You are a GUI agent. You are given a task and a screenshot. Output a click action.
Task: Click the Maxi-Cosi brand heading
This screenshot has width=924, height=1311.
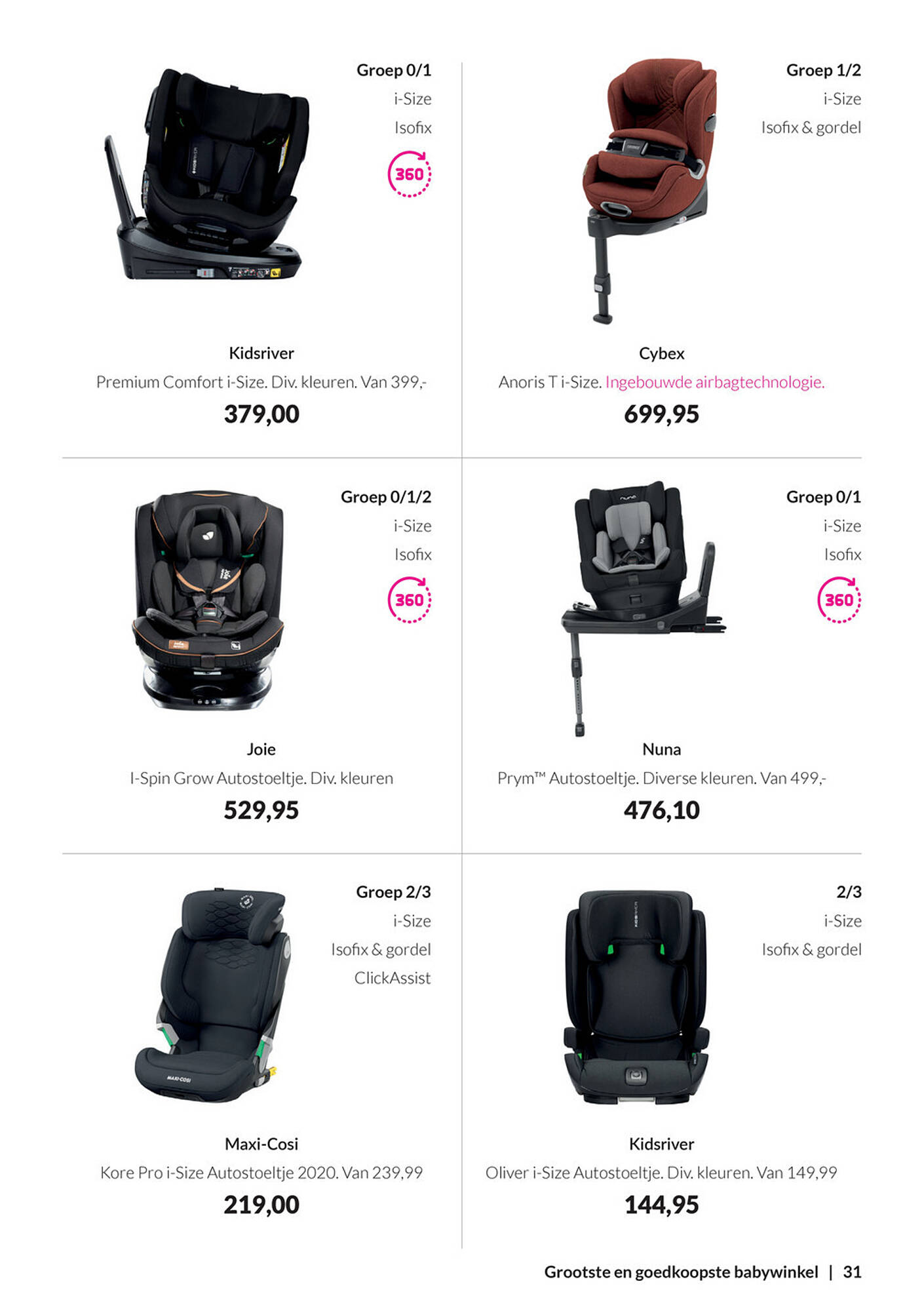(x=261, y=1144)
